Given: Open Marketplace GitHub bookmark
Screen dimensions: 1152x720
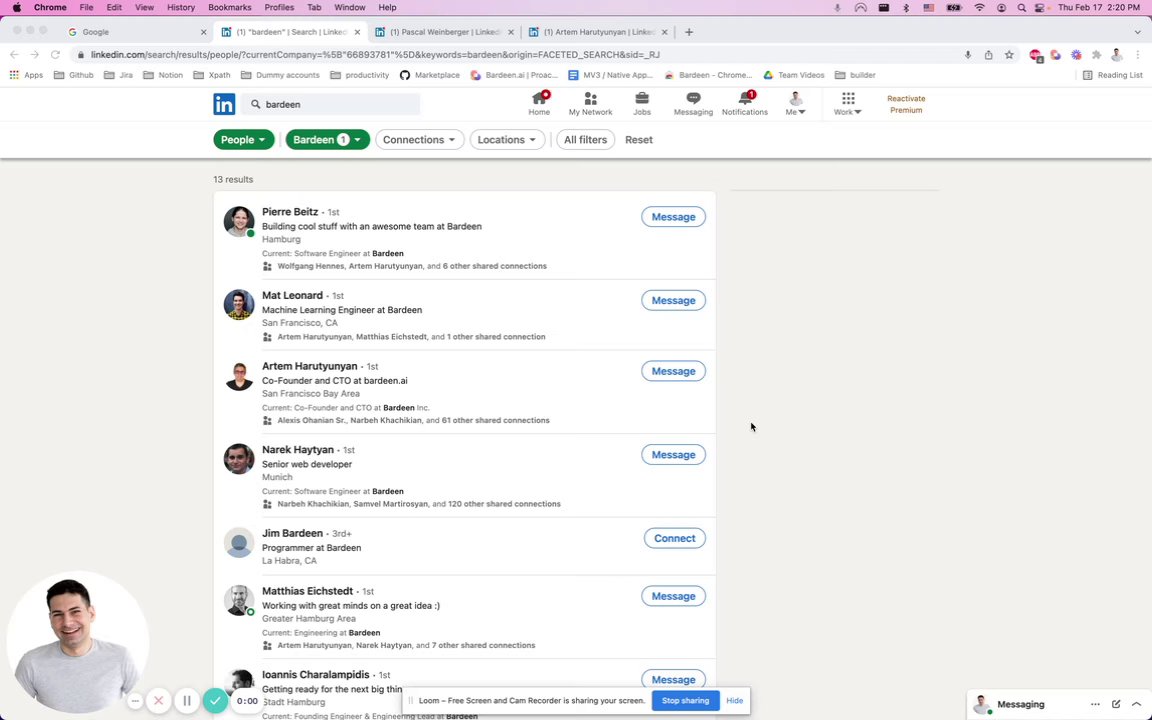Looking at the screenshot, I should click(x=430, y=75).
